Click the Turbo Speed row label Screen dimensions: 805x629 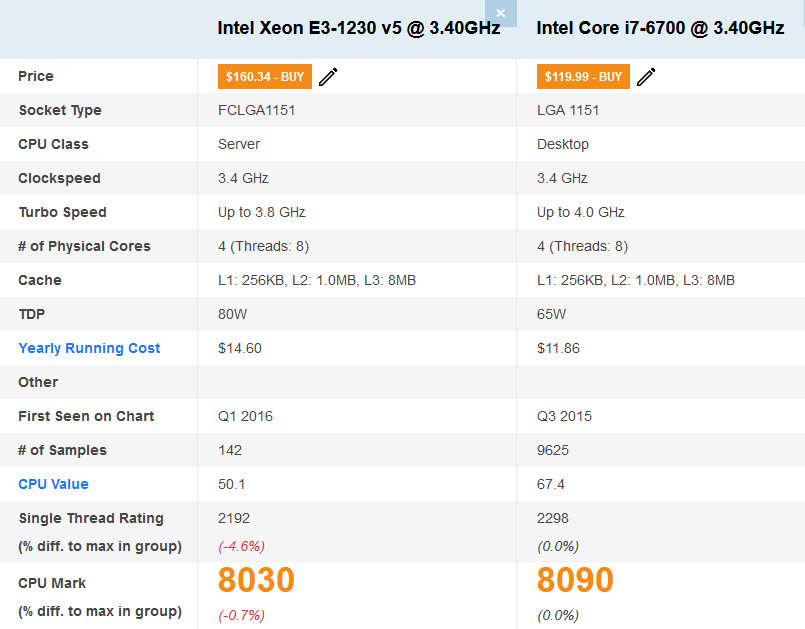pyautogui.click(x=63, y=212)
